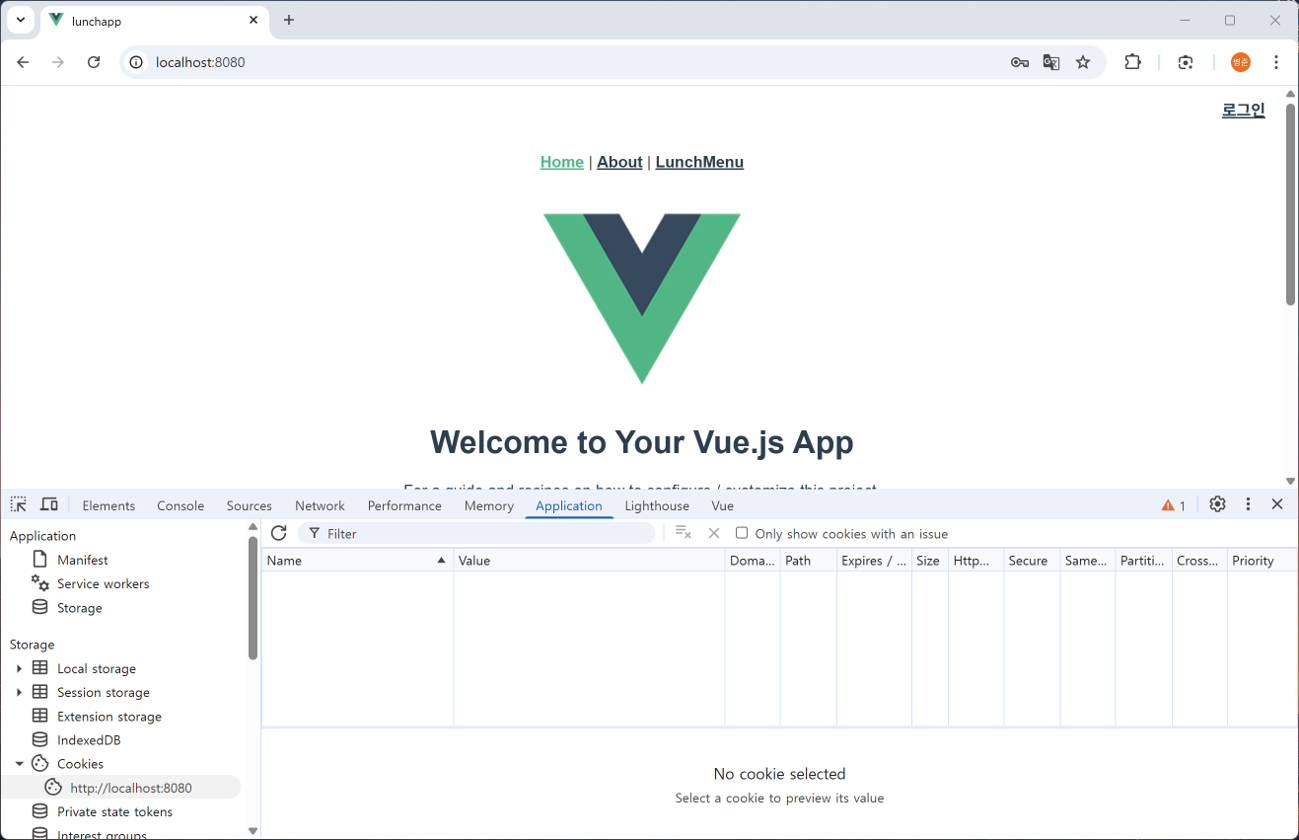Expand the Session storage tree node
Viewport: 1299px width, 840px height.
(19, 692)
